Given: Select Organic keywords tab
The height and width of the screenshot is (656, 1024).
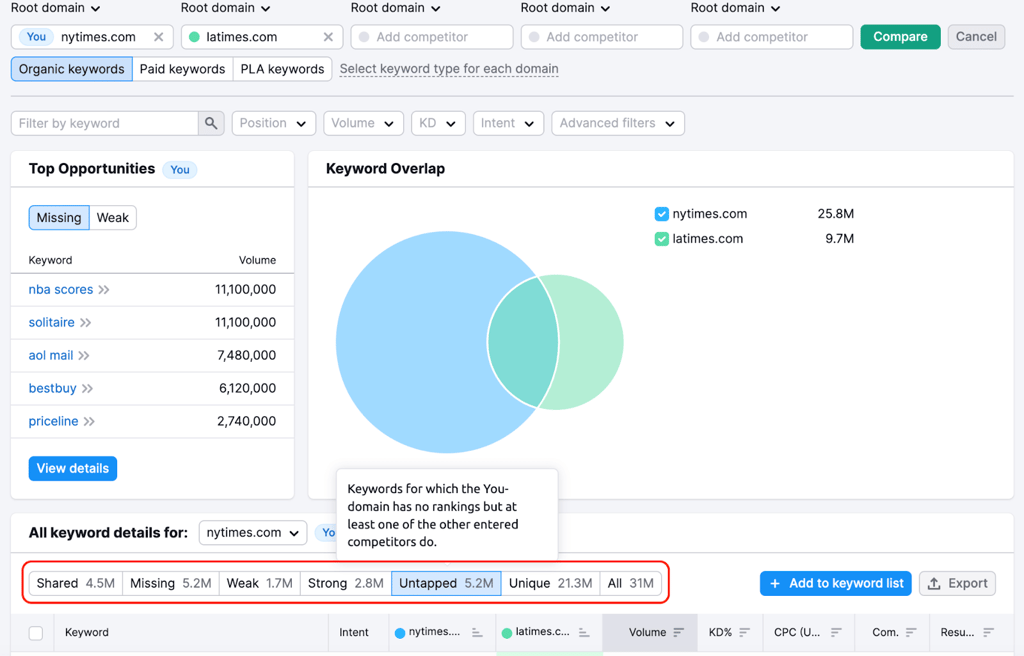Looking at the screenshot, I should 72,69.
